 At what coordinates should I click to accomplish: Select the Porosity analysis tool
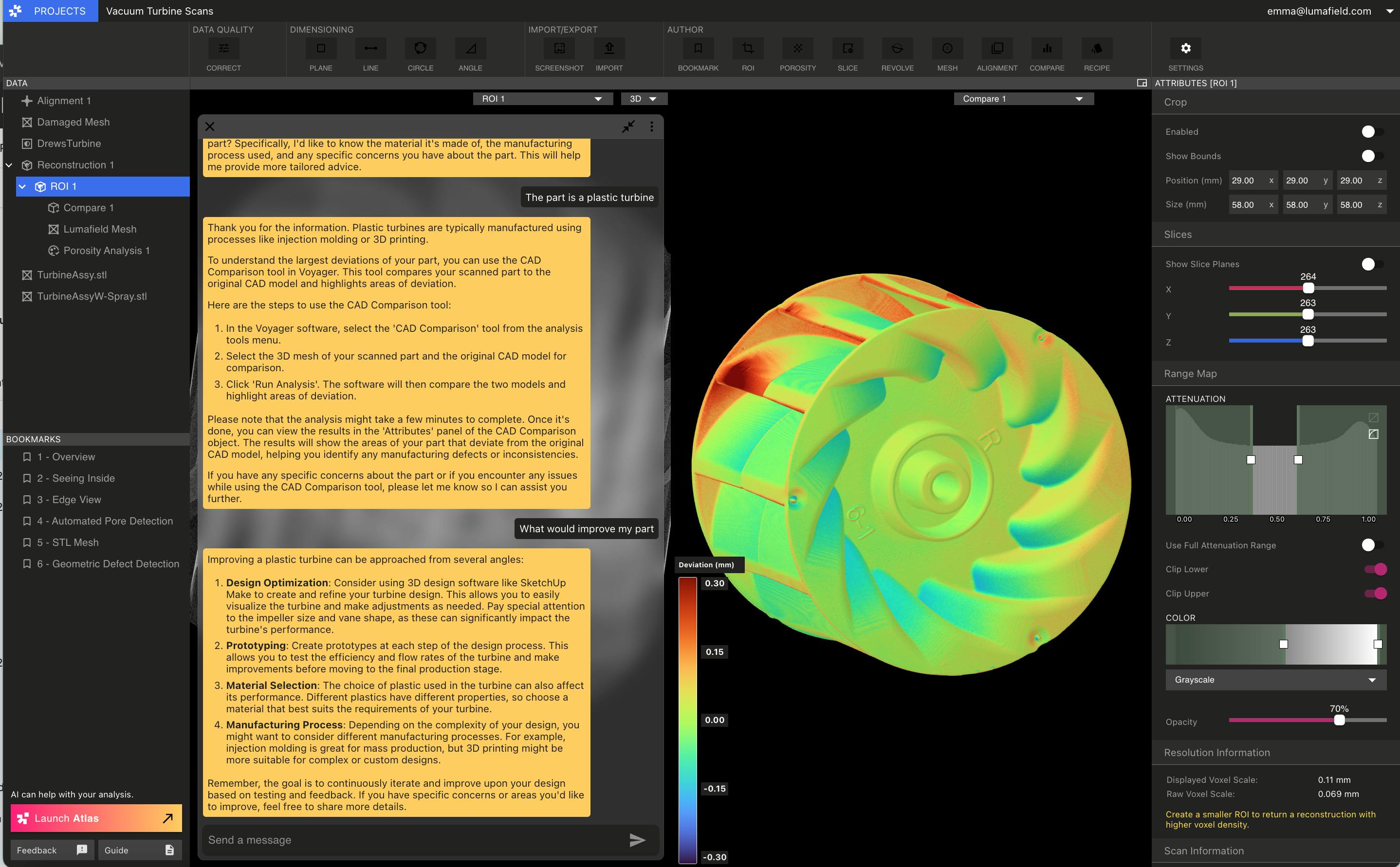point(797,49)
